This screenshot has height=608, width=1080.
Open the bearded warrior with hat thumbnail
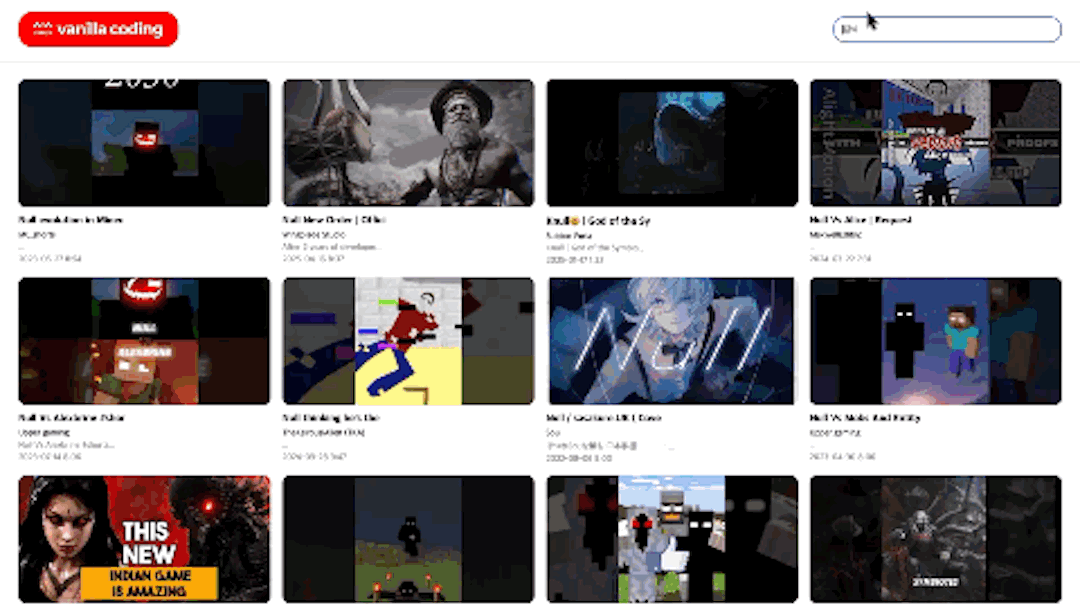[408, 143]
